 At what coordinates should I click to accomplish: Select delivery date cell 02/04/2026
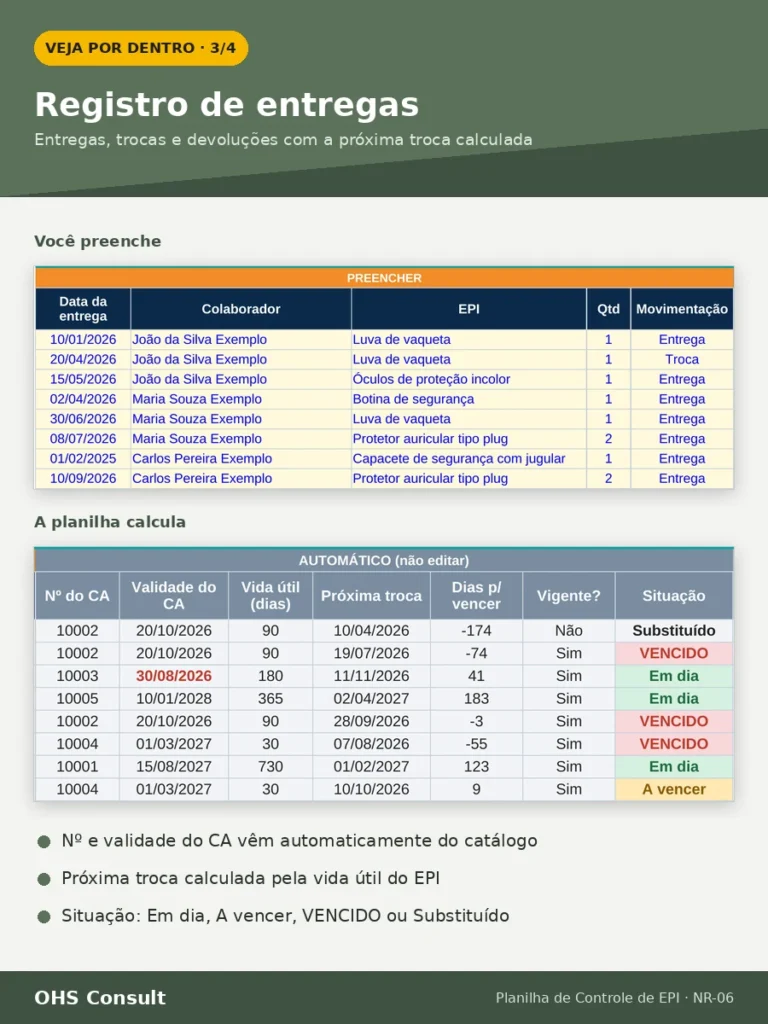(83, 399)
